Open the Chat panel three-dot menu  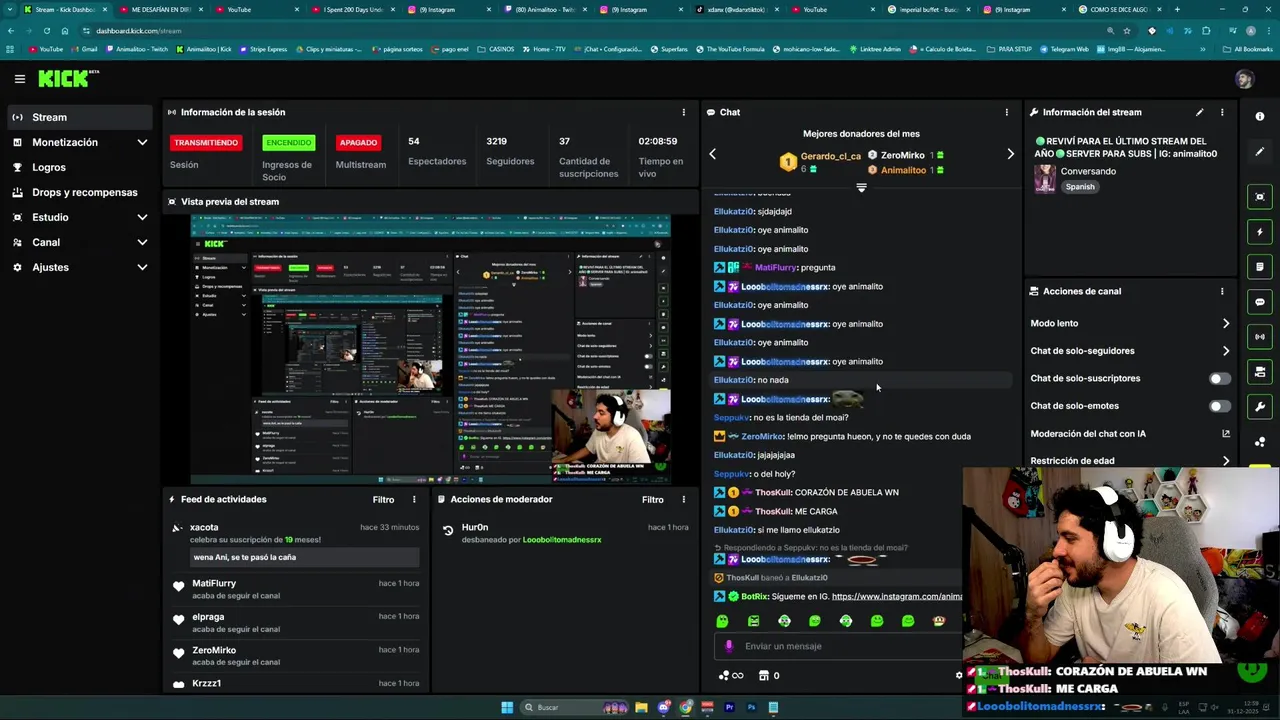point(1007,112)
